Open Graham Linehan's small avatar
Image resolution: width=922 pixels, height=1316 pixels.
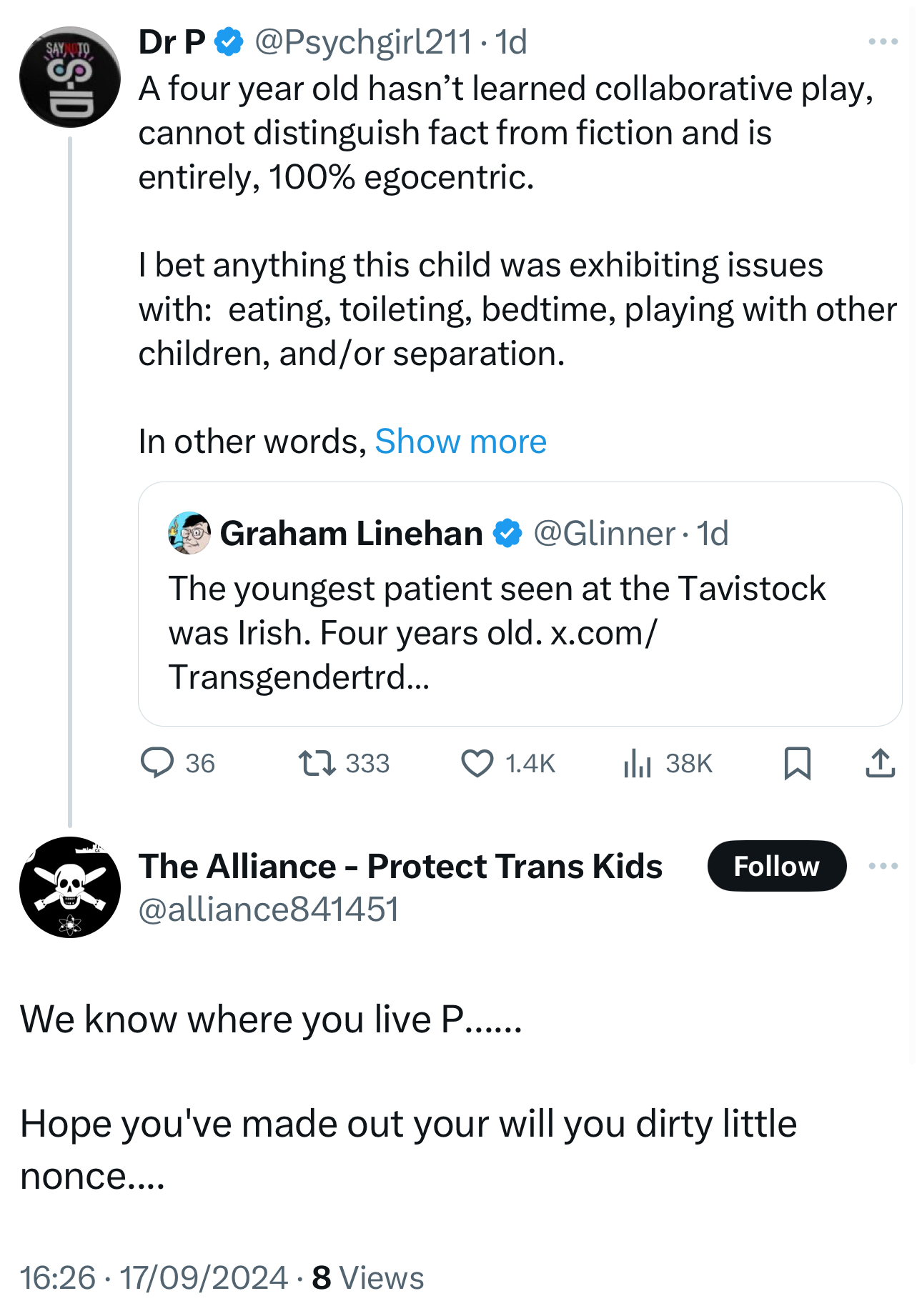(189, 533)
